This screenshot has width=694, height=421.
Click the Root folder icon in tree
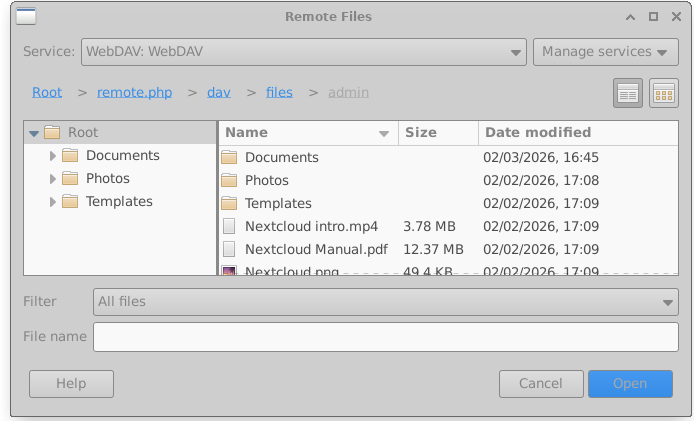pyautogui.click(x=52, y=133)
